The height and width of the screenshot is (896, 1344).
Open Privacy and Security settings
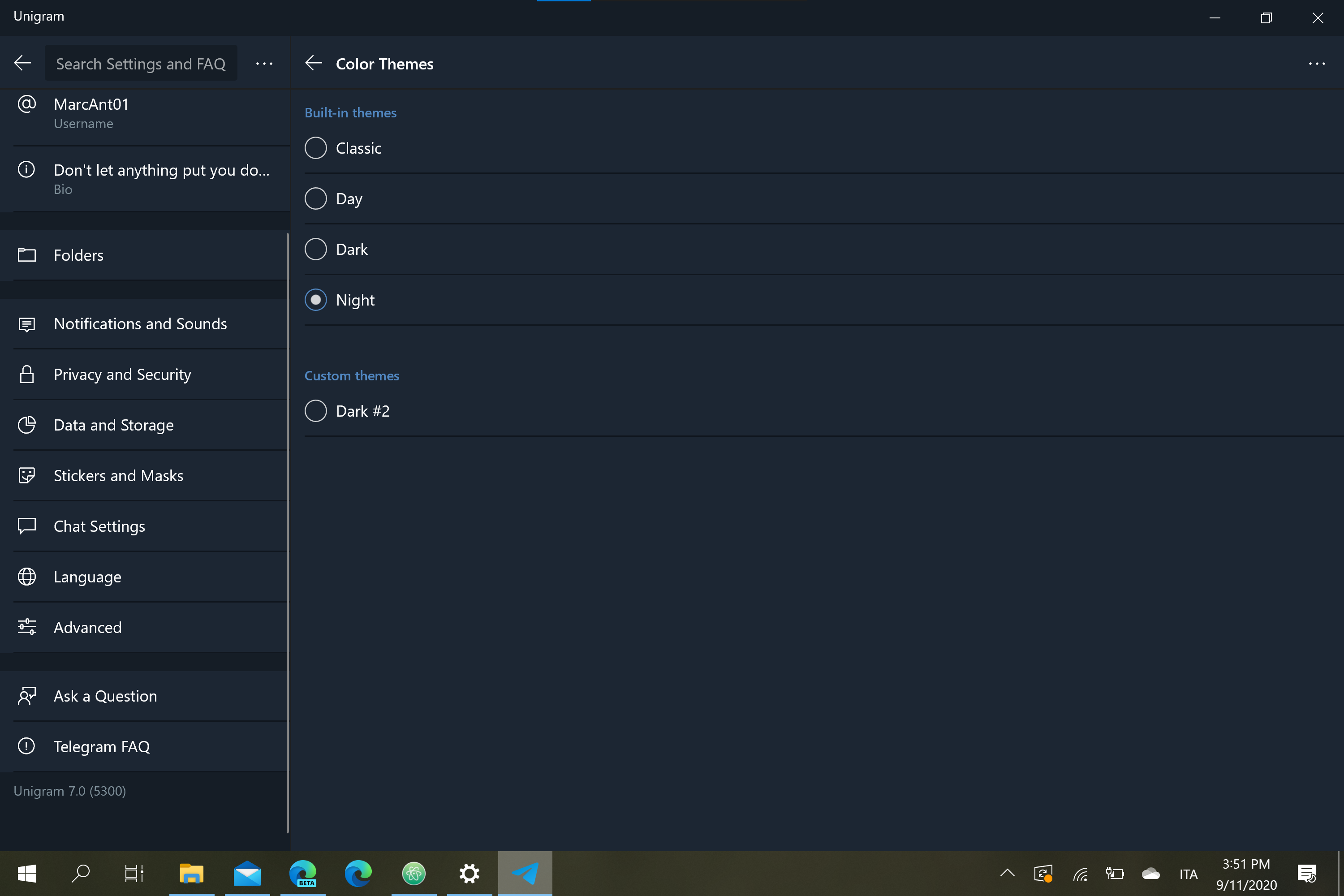click(x=122, y=374)
